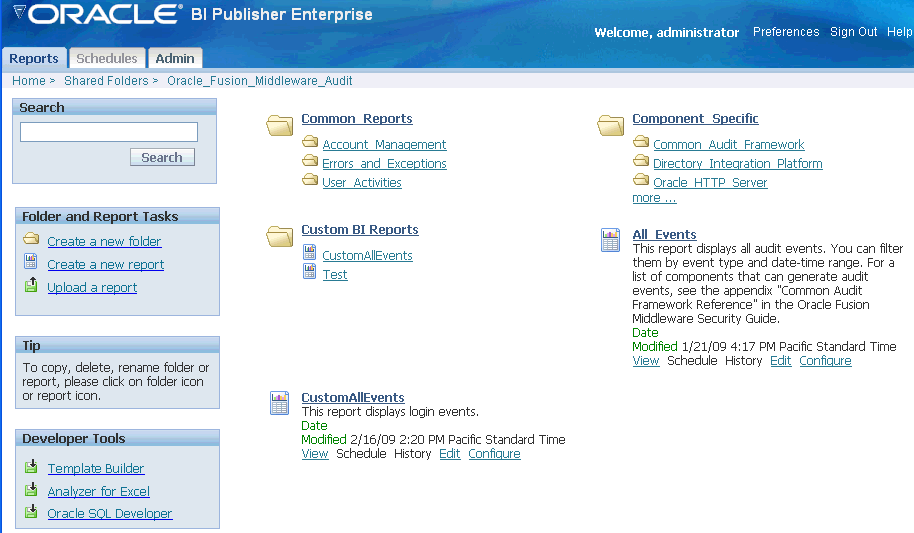Click the Search button
The height and width of the screenshot is (533, 914).
(162, 157)
